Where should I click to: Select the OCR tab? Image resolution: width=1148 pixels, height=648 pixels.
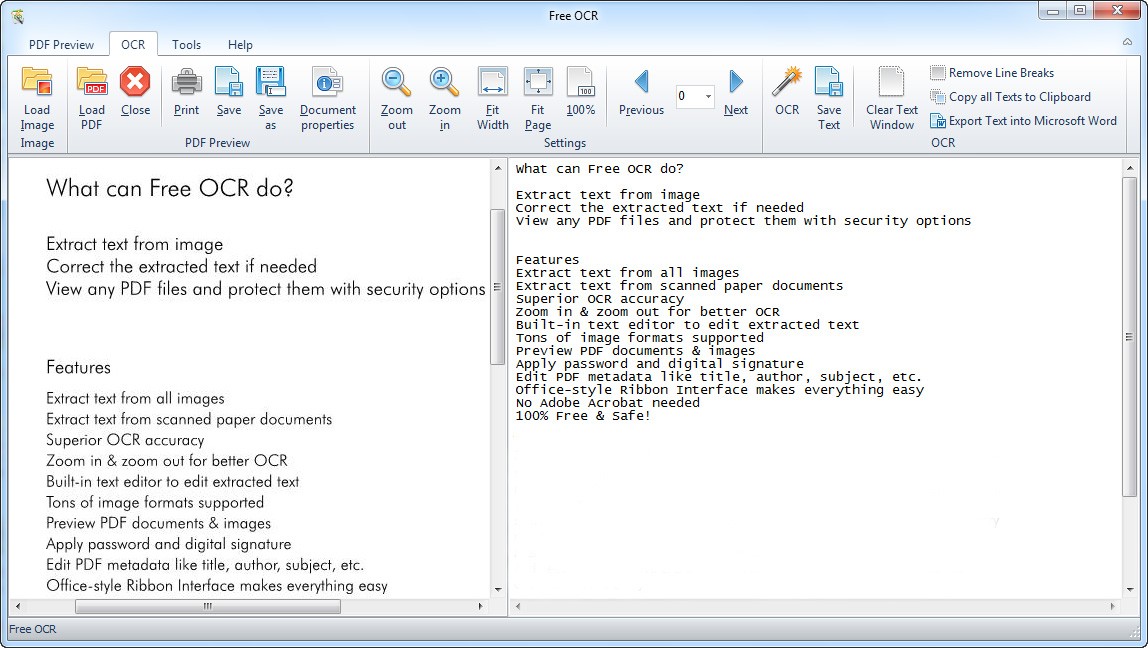pos(133,45)
